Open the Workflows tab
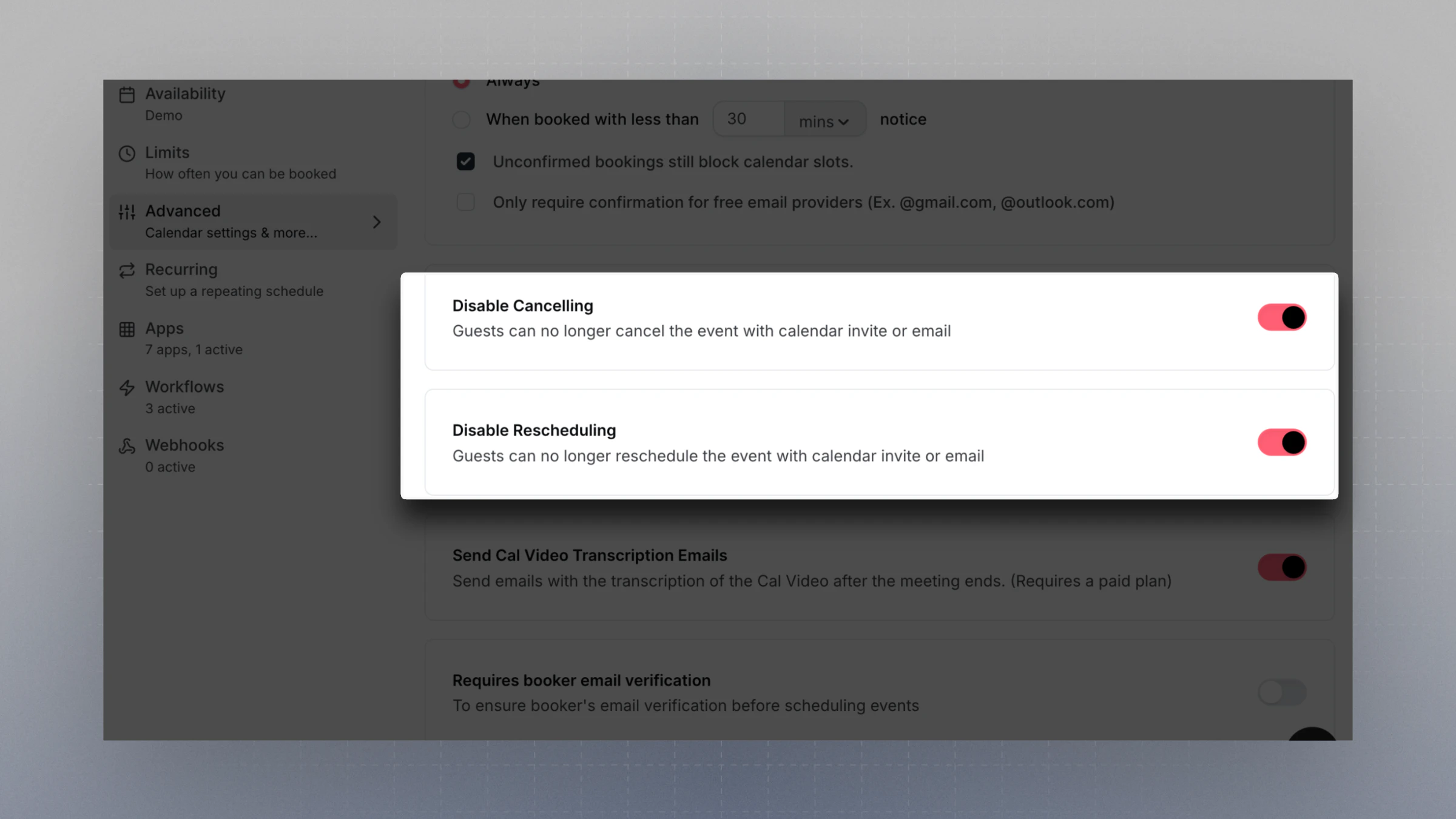 tap(184, 397)
